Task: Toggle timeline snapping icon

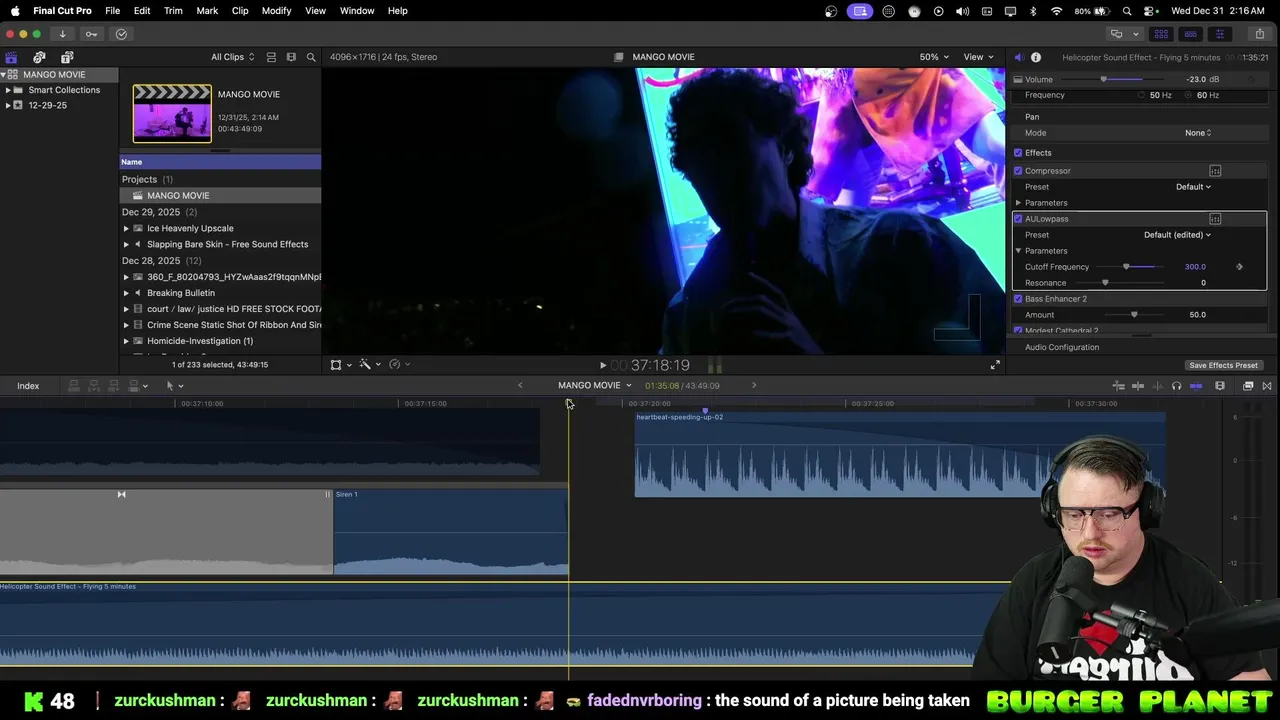Action: pos(1196,386)
